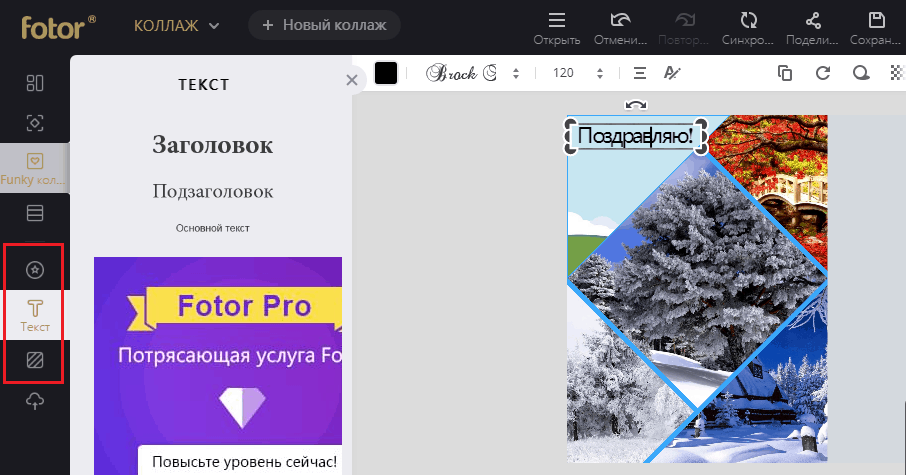This screenshot has height=475, width=906.
Task: Click the Синхронизировать sync icon
Action: (747, 27)
